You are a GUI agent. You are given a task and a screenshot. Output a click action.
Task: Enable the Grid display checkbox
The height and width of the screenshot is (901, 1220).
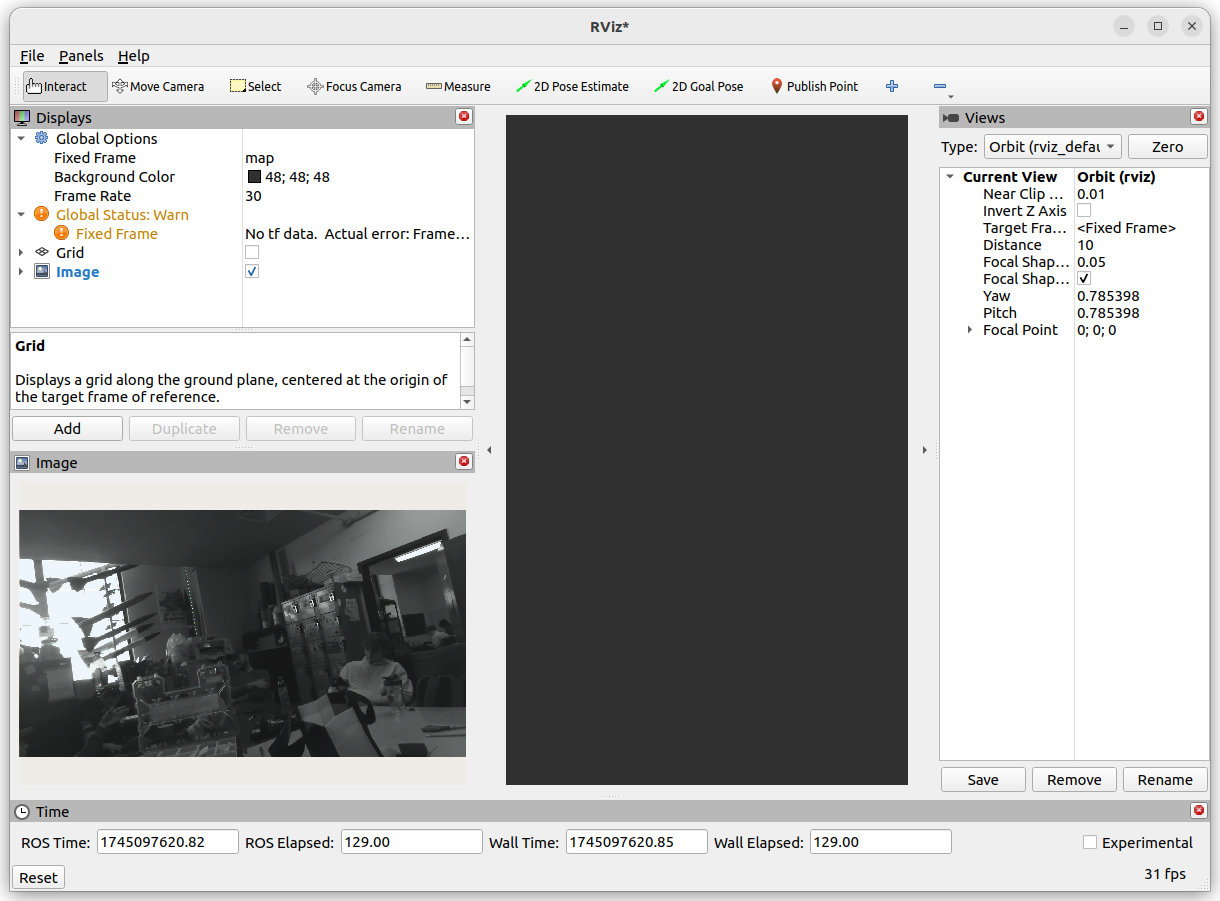pyautogui.click(x=252, y=253)
